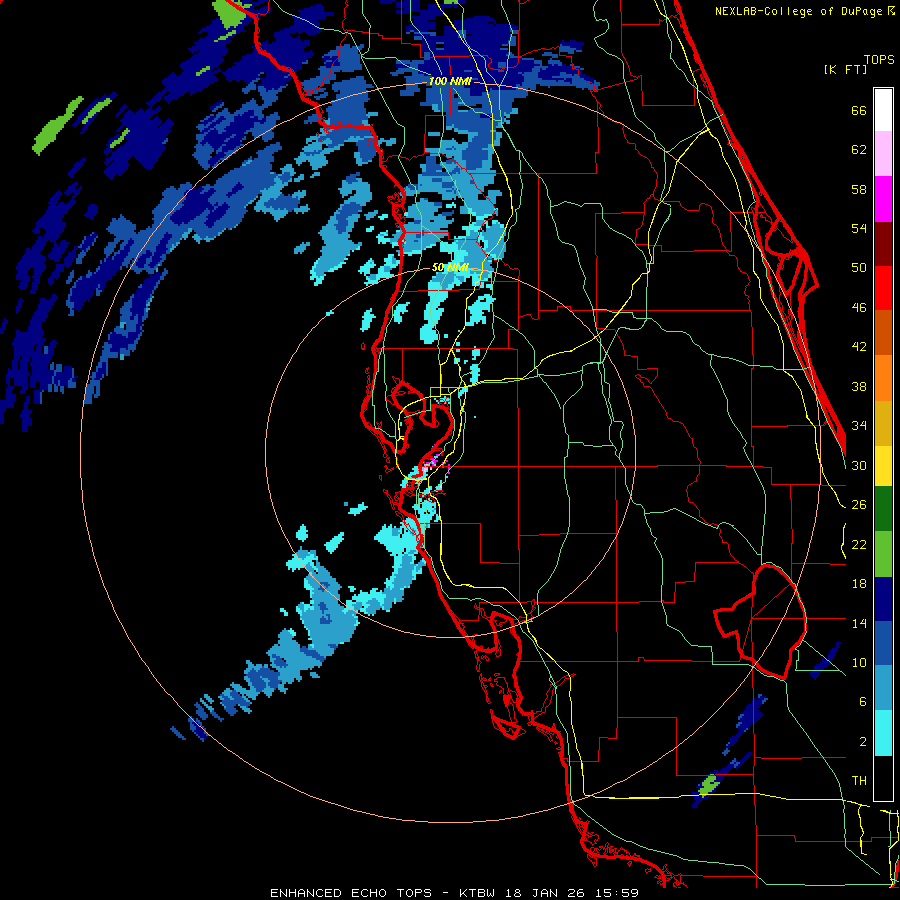
Task: Click the TH threshold legend label
Action: point(859,781)
